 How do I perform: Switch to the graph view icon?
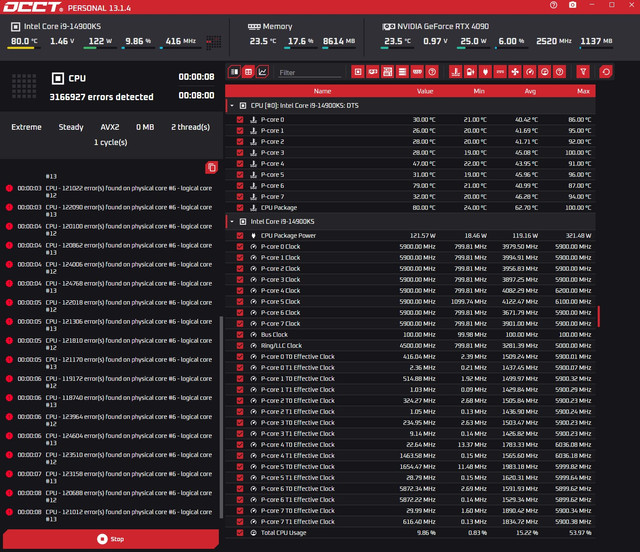click(x=262, y=72)
